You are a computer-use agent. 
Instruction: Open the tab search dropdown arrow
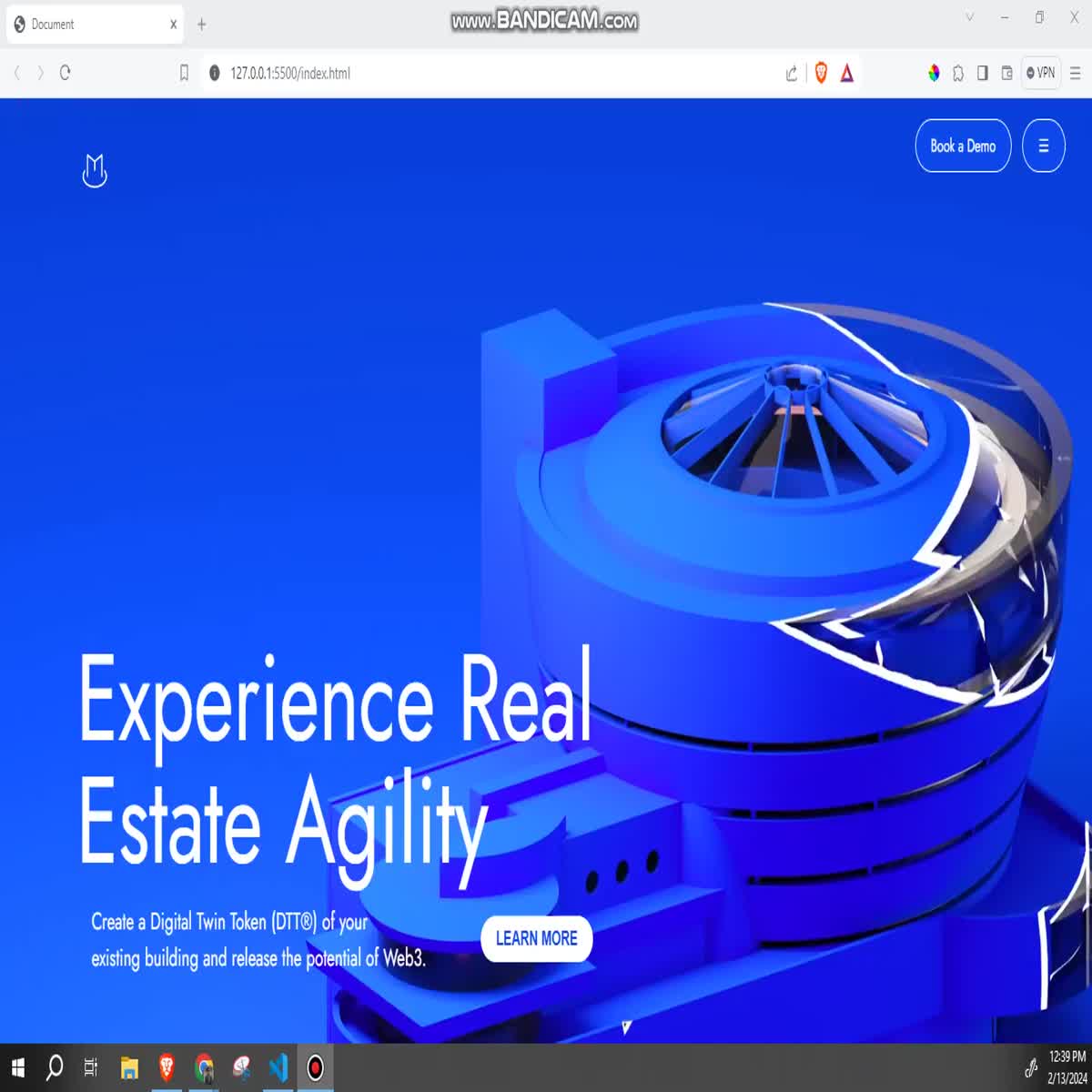point(970,17)
